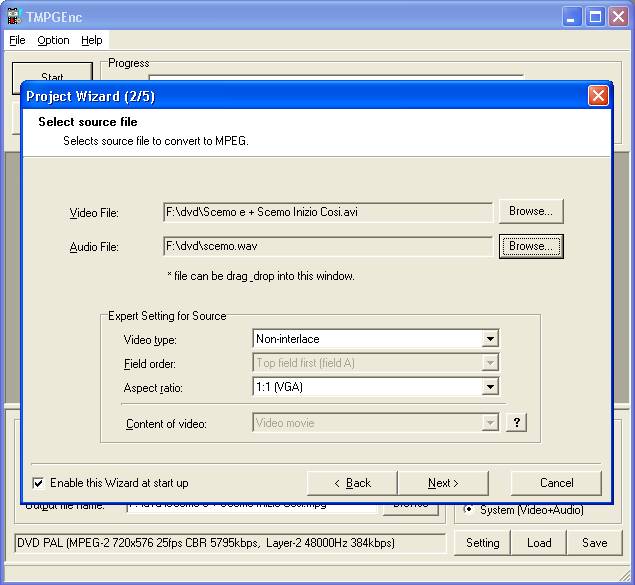Viewport: 635px width, 585px height.
Task: Maximize the TMPGEnc window
Action: tap(595, 17)
